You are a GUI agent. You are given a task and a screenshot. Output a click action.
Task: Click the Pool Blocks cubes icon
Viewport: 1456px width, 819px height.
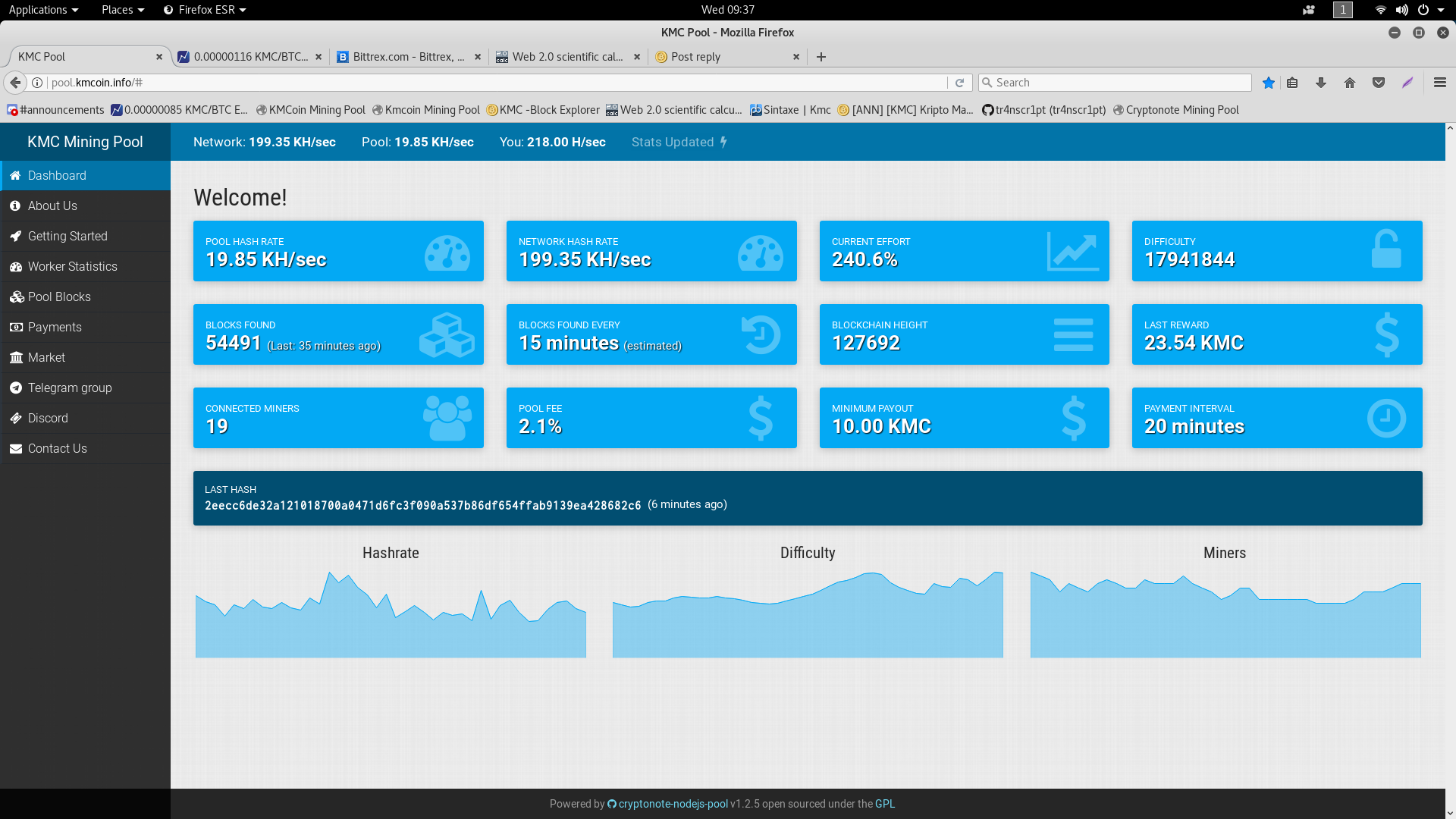(x=17, y=297)
